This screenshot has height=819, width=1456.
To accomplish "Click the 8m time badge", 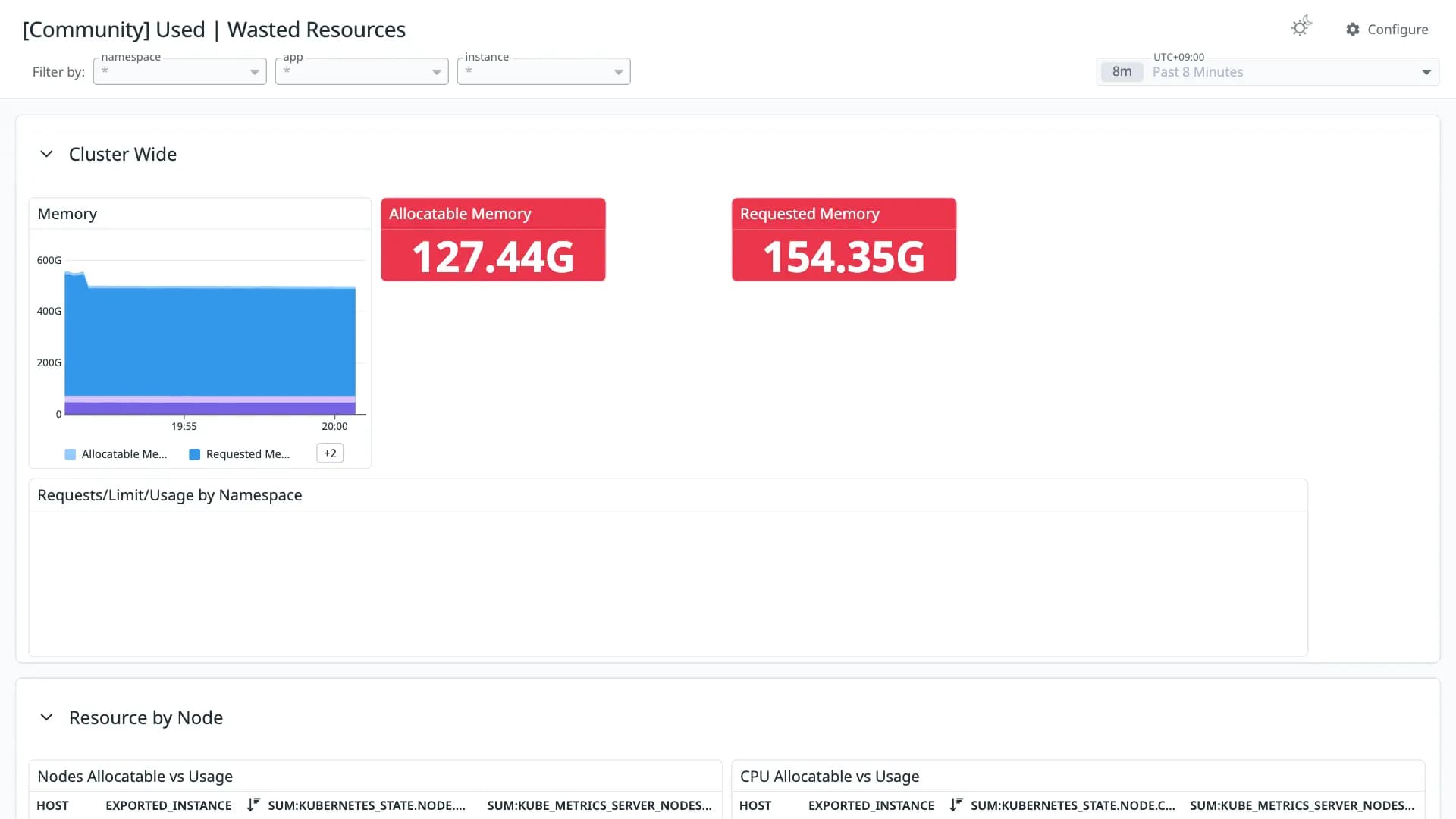I will click(1122, 72).
